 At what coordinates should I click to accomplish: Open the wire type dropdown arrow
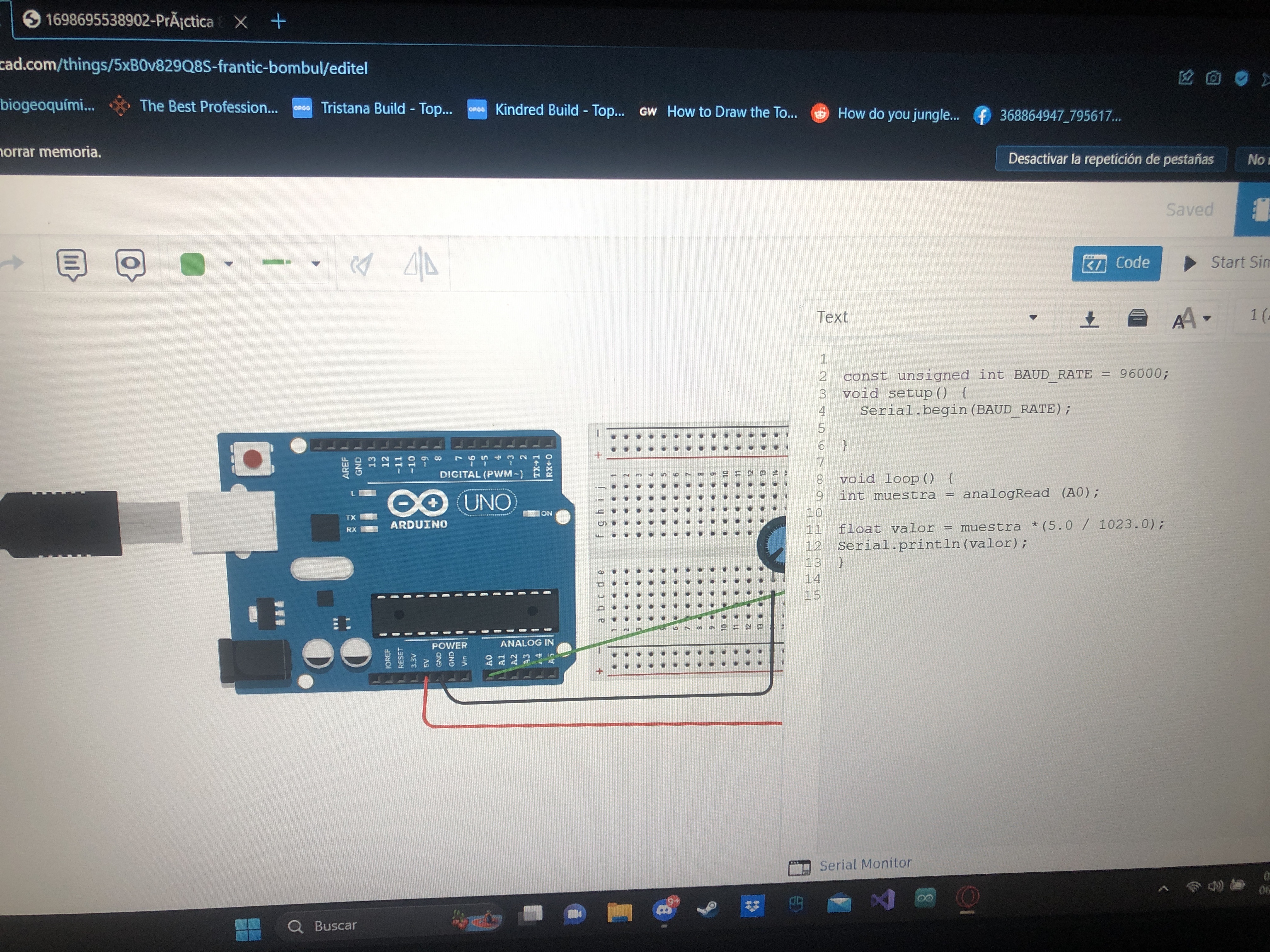click(x=316, y=264)
